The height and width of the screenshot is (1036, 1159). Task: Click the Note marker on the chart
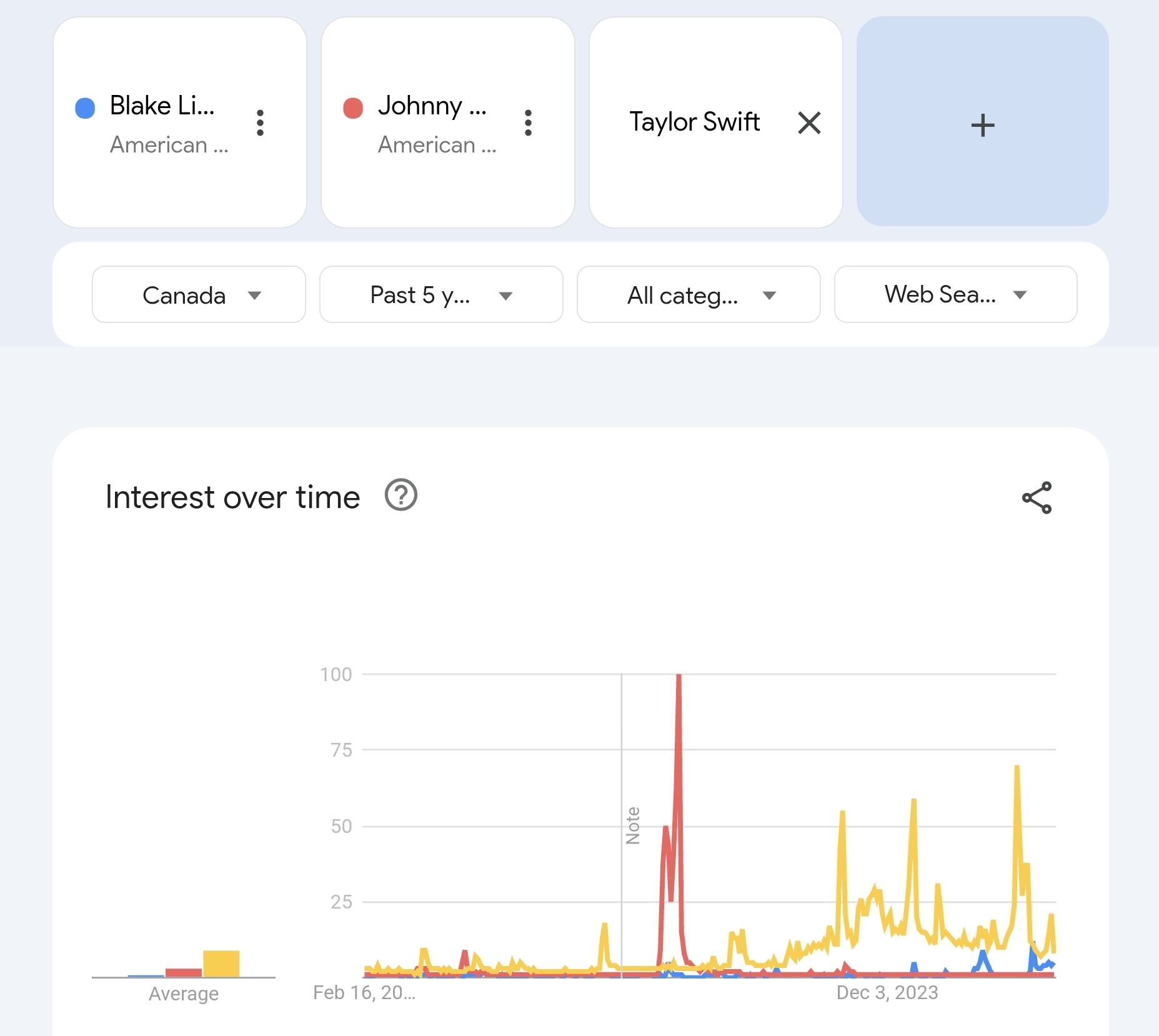coord(632,825)
